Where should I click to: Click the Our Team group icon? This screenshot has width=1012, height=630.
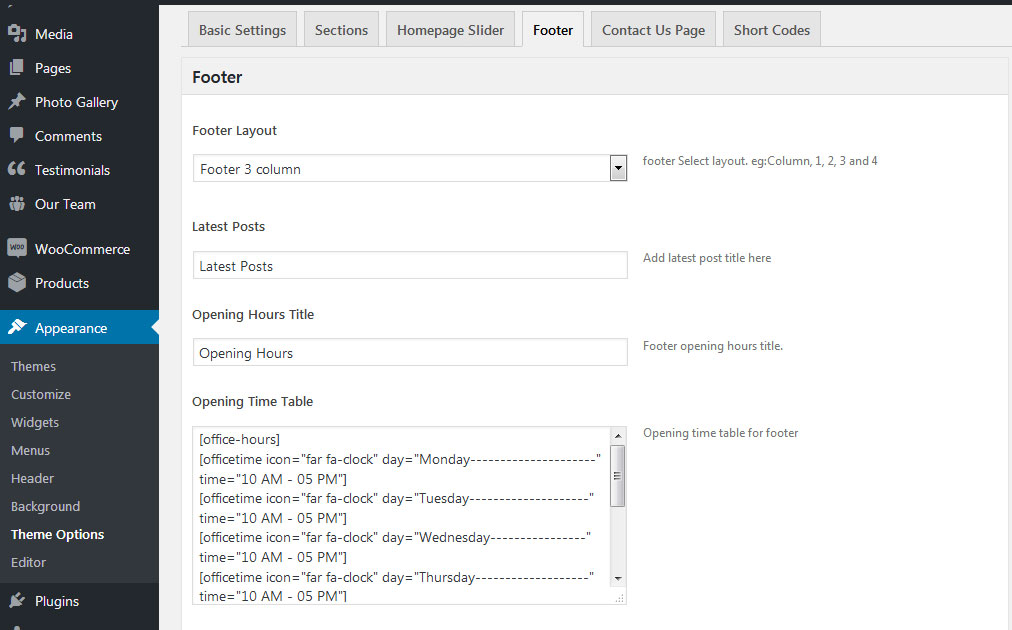pos(17,204)
